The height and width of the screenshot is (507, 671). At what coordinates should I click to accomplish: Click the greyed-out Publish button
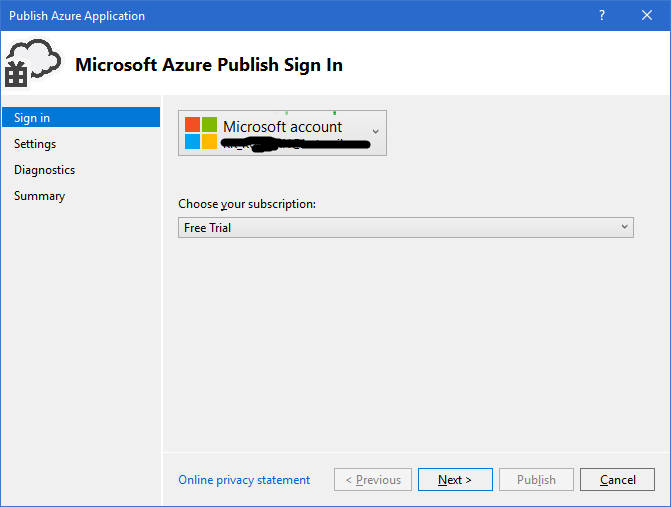point(536,480)
